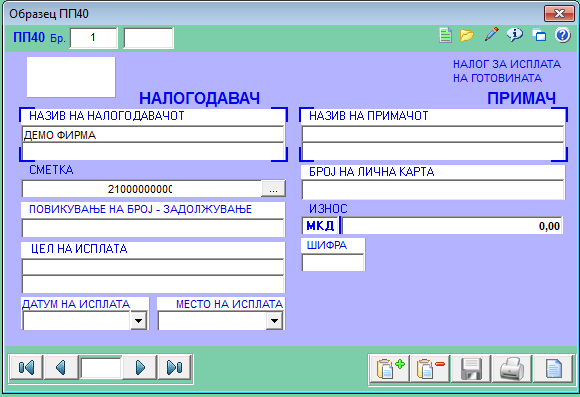This screenshot has width=580, height=397.
Task: Click the СМЕТКА account number field
Action: click(x=142, y=189)
